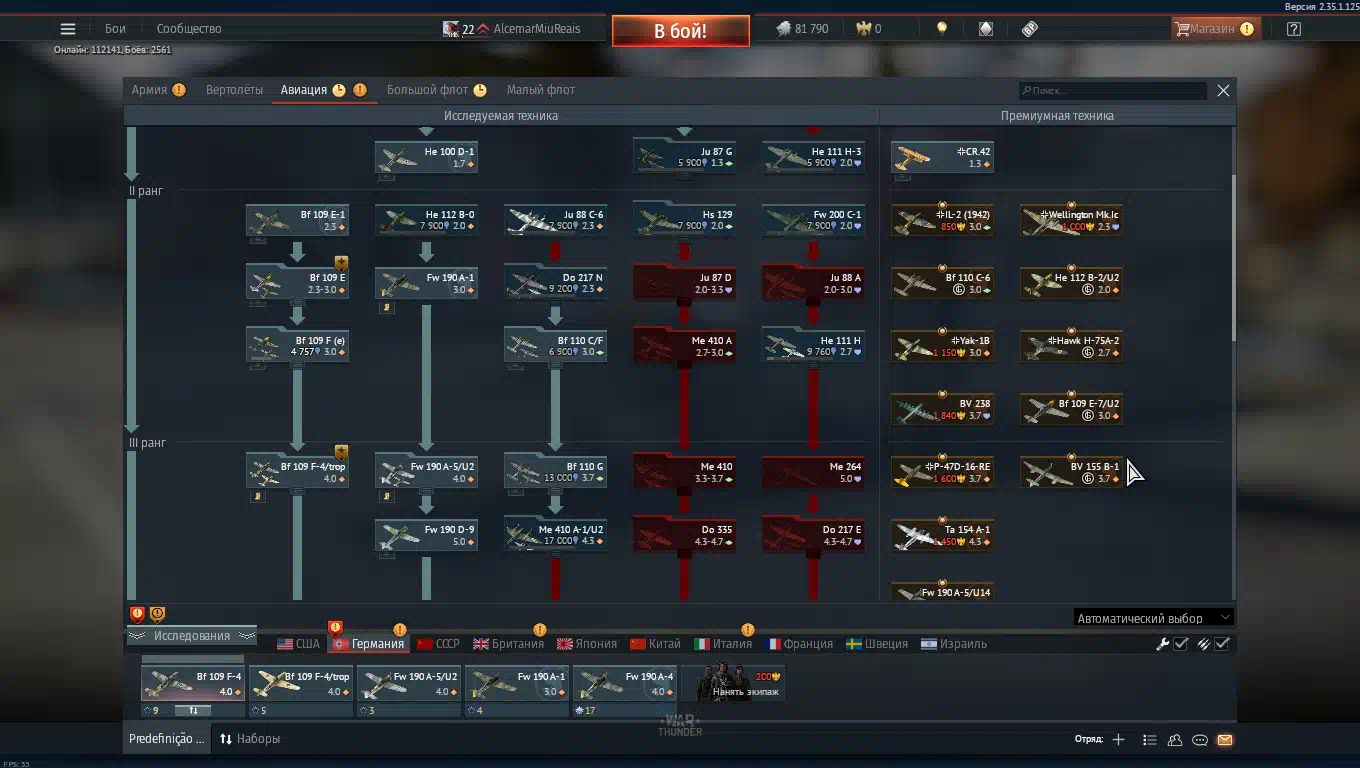
Task: Select the Ju 88 C-6 aircraft card
Action: click(x=555, y=220)
